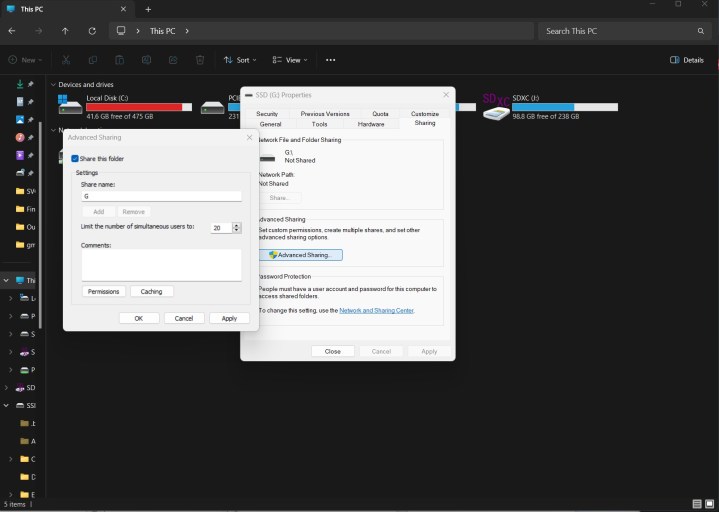Collapse the Devices and drives group
The height and width of the screenshot is (512, 719).
point(52,85)
